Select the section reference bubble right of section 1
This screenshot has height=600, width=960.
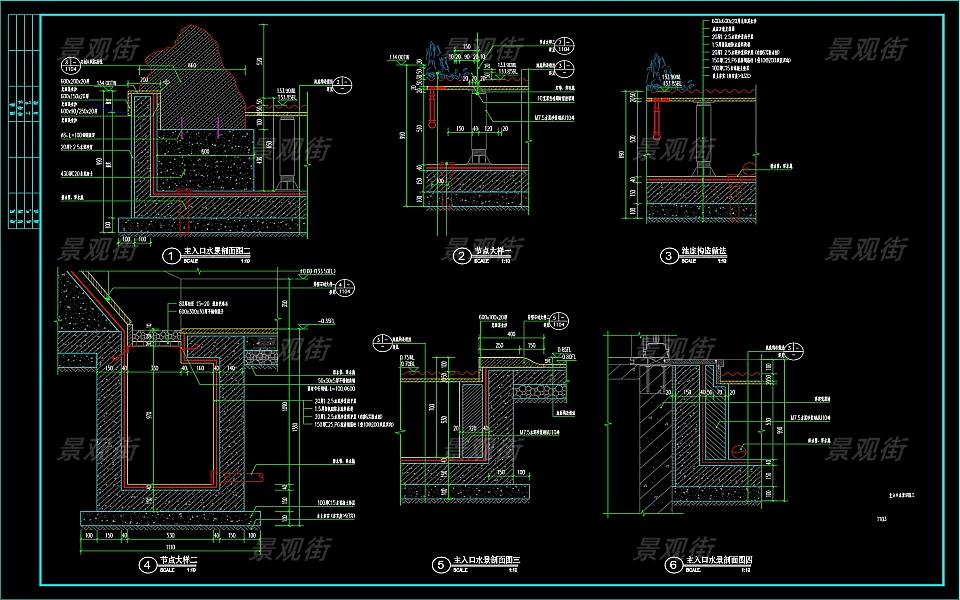click(x=341, y=84)
